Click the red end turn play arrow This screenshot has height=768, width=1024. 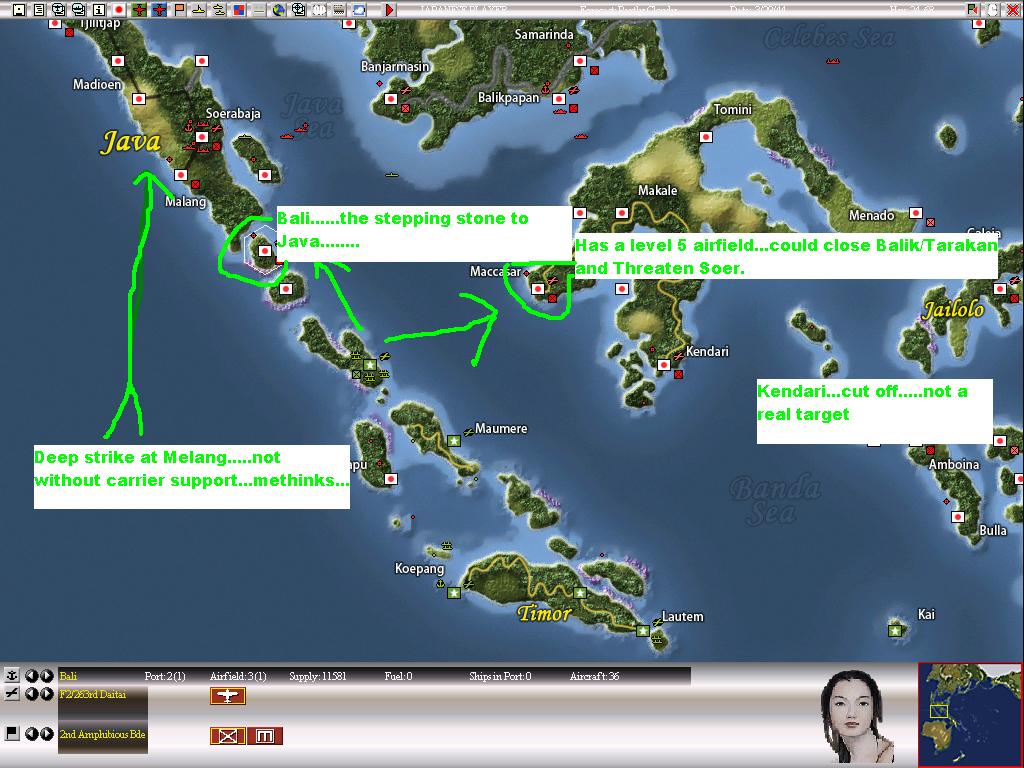[389, 10]
